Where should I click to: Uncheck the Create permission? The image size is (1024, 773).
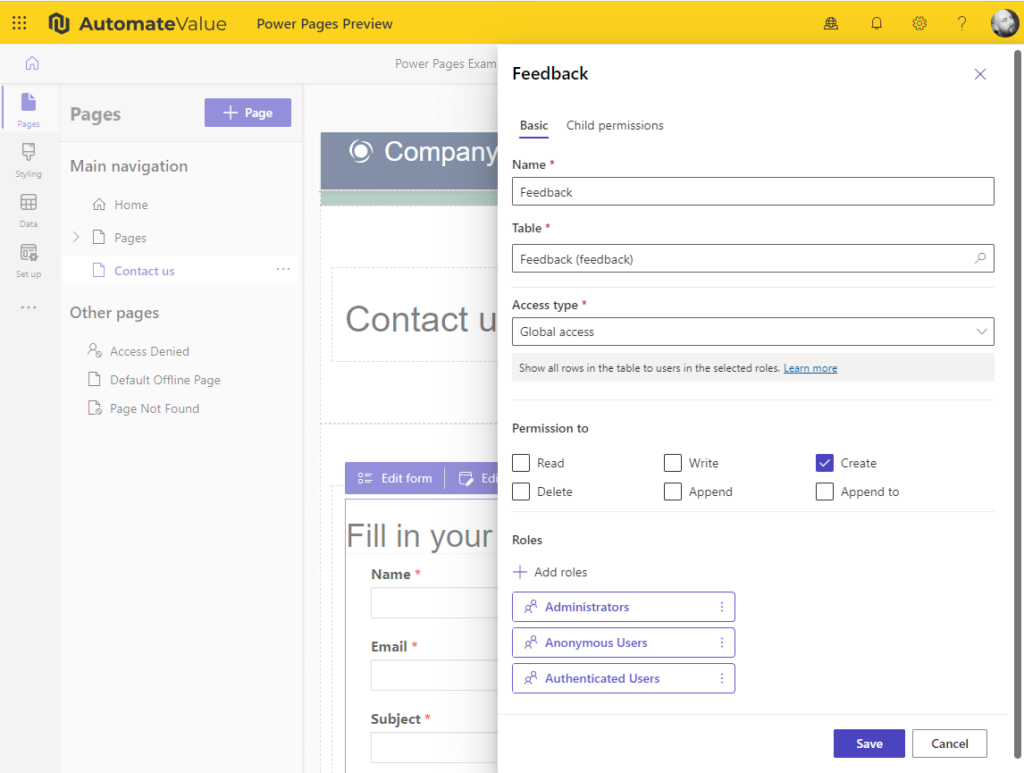pyautogui.click(x=824, y=462)
